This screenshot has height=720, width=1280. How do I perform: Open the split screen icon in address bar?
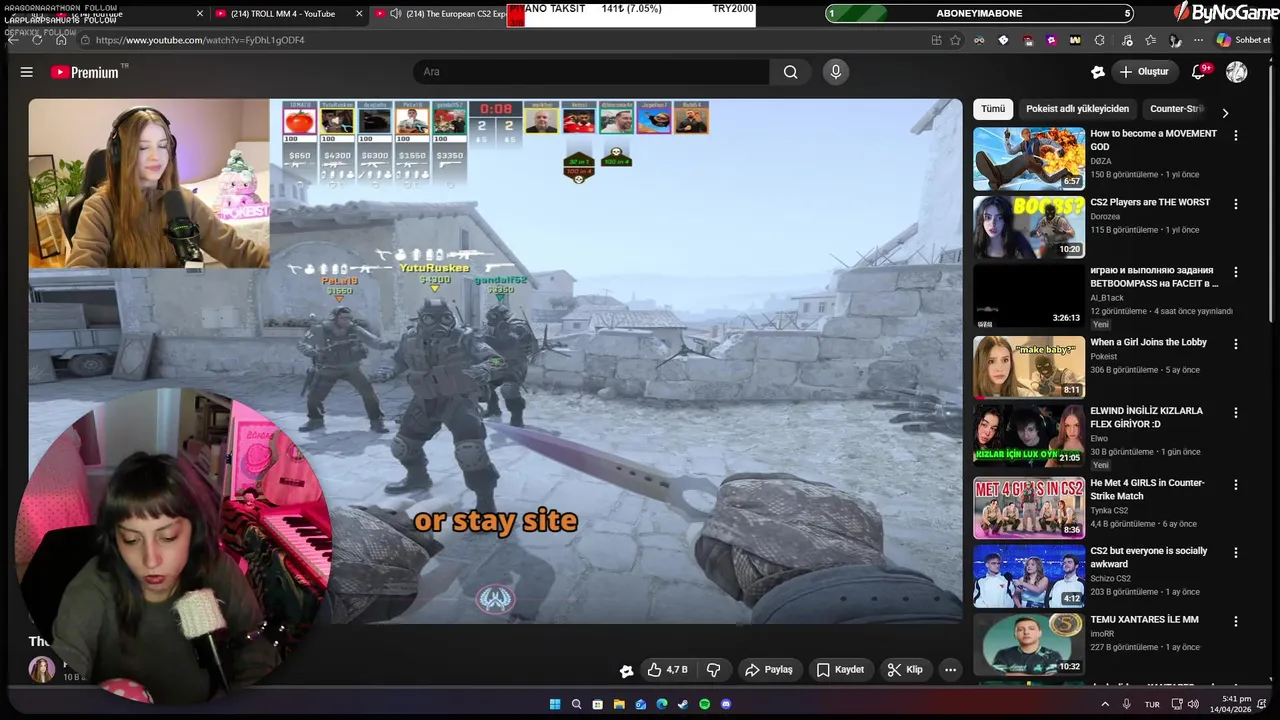[936, 40]
